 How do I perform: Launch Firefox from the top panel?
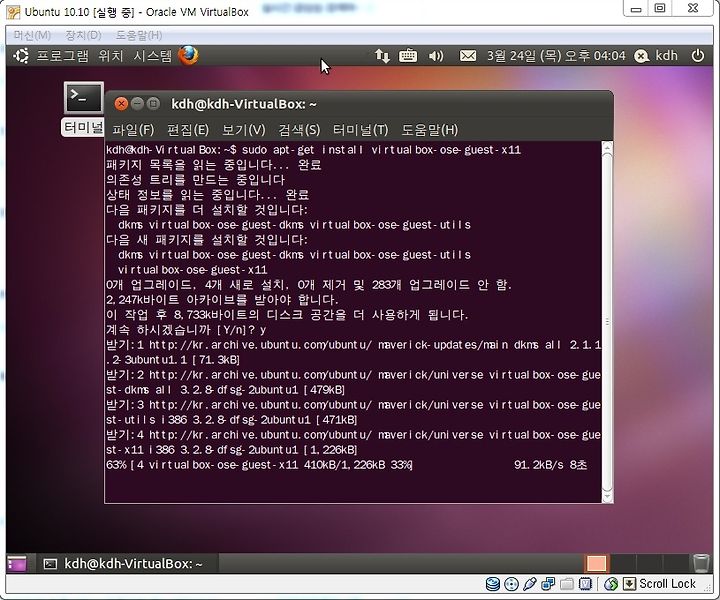pos(188,56)
